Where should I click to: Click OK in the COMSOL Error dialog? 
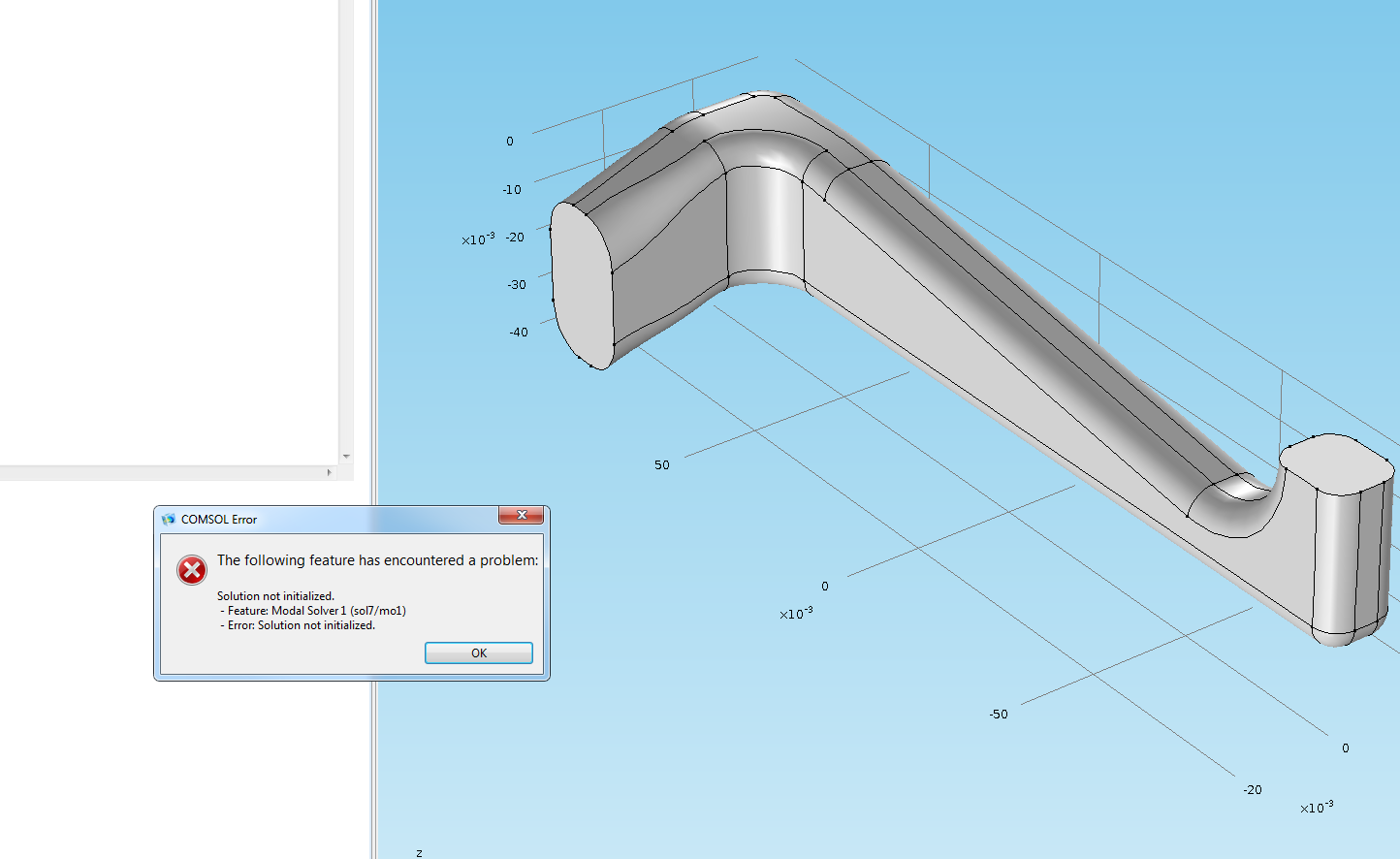[x=478, y=653]
